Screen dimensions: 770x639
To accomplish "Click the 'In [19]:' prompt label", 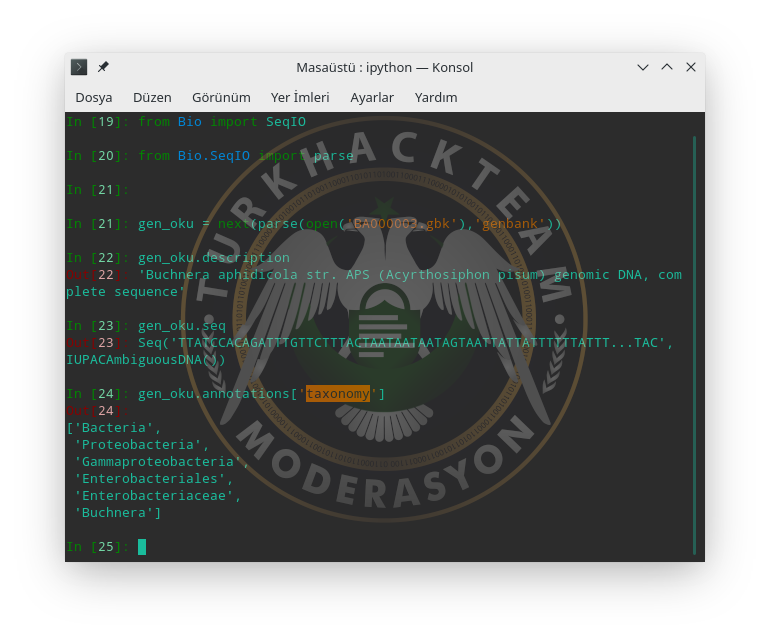I will (98, 122).
